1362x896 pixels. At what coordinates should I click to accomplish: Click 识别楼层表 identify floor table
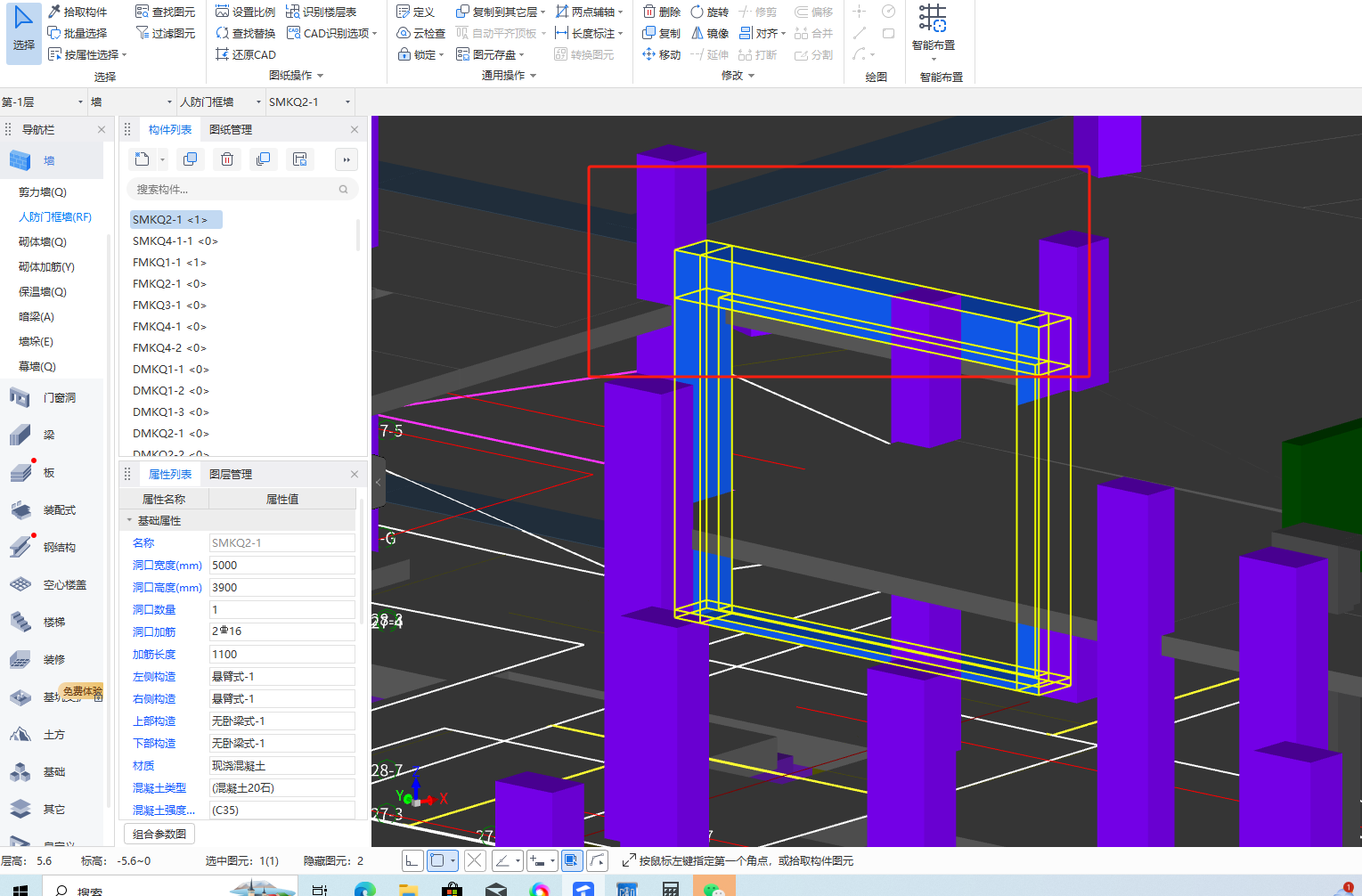pyautogui.click(x=322, y=12)
